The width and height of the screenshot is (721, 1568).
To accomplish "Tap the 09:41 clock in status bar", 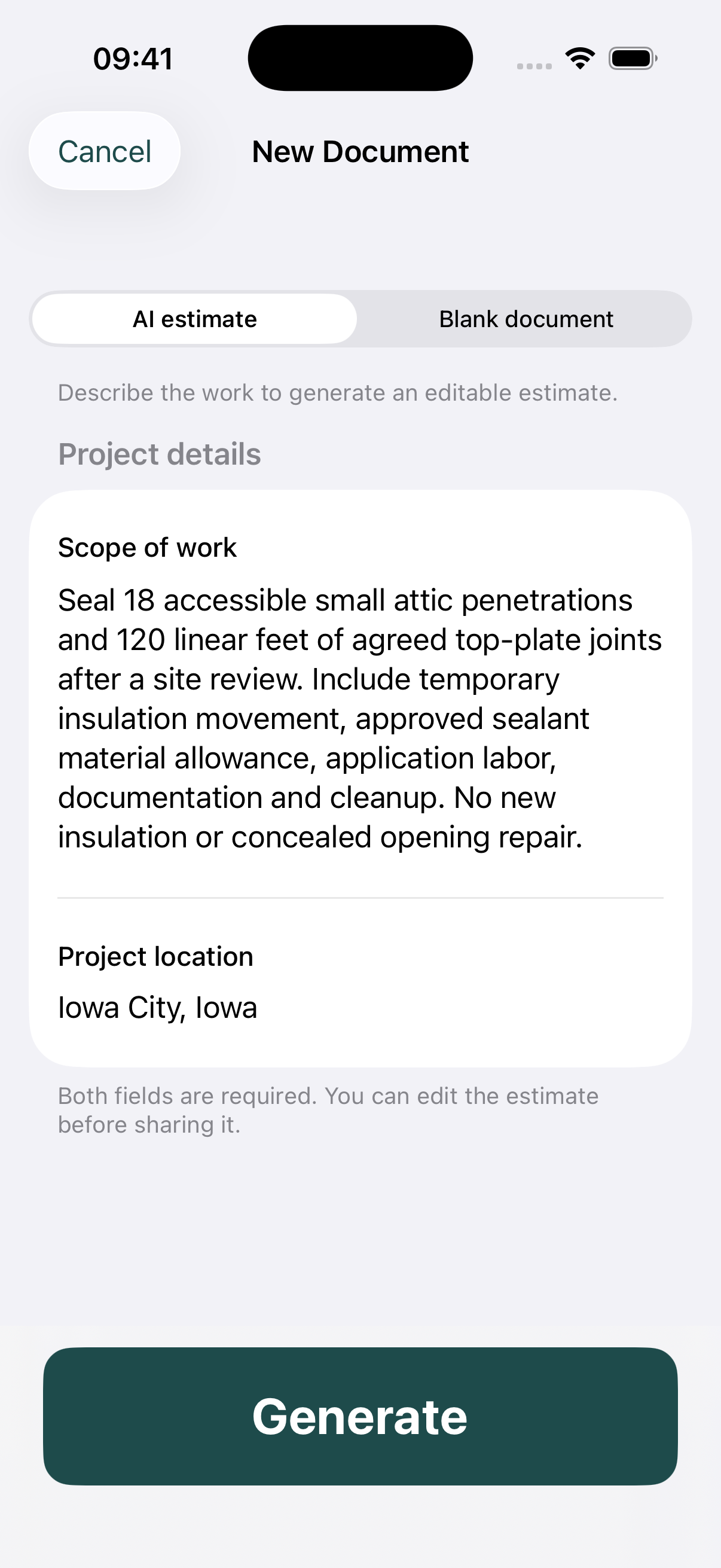I will click(x=133, y=59).
